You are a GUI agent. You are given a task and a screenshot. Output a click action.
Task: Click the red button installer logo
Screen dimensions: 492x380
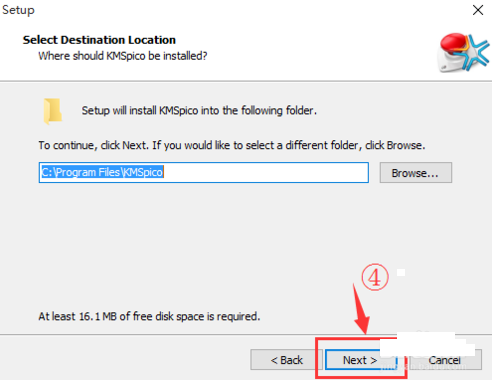point(463,53)
